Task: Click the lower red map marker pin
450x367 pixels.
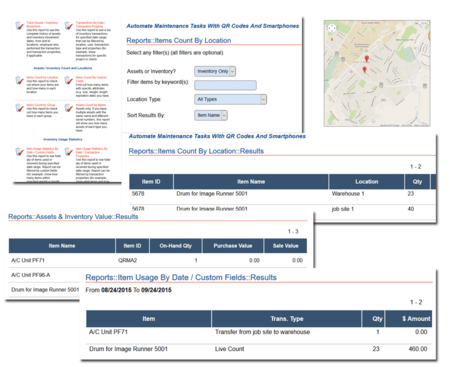Action: point(364,69)
